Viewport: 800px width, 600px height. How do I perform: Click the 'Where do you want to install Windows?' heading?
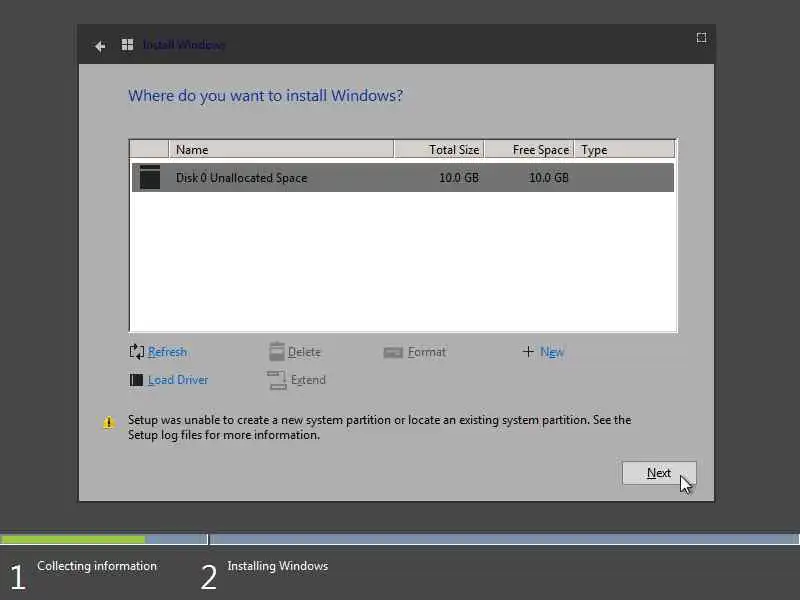265,95
